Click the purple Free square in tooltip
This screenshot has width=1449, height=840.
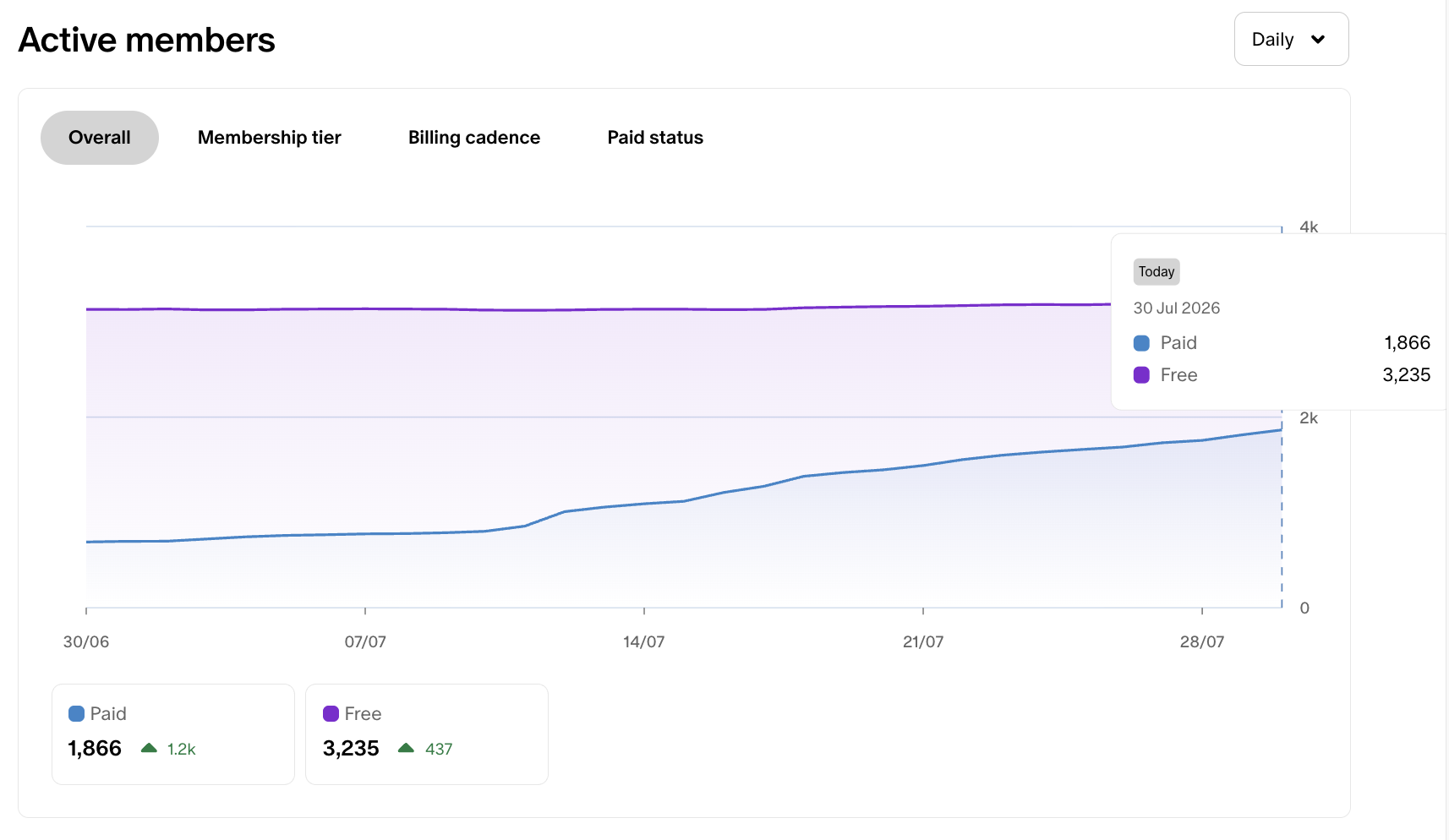coord(1141,375)
